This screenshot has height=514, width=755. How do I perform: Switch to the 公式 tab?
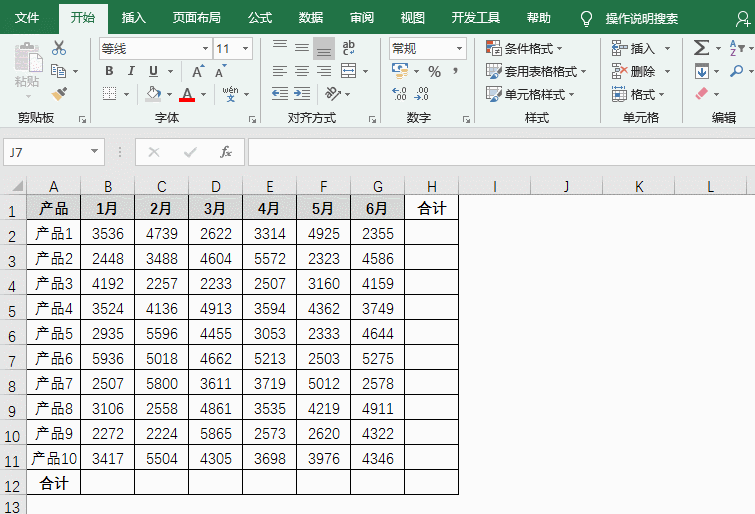click(260, 18)
